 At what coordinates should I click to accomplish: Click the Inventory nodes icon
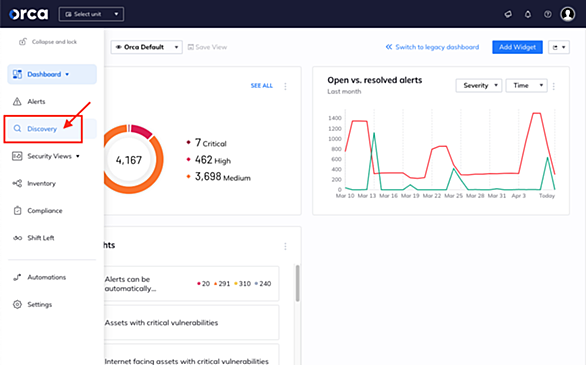pos(17,183)
